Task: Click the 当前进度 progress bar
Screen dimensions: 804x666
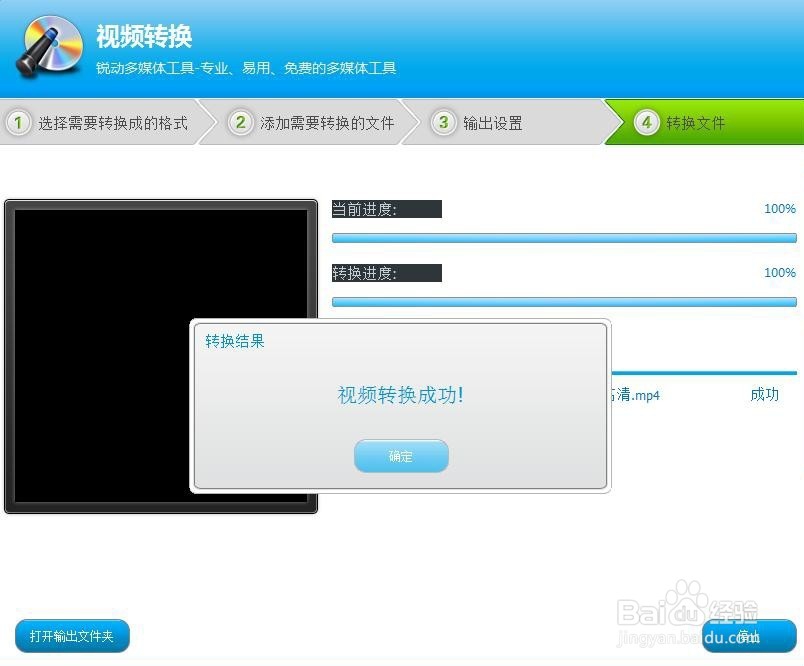Action: [564, 237]
